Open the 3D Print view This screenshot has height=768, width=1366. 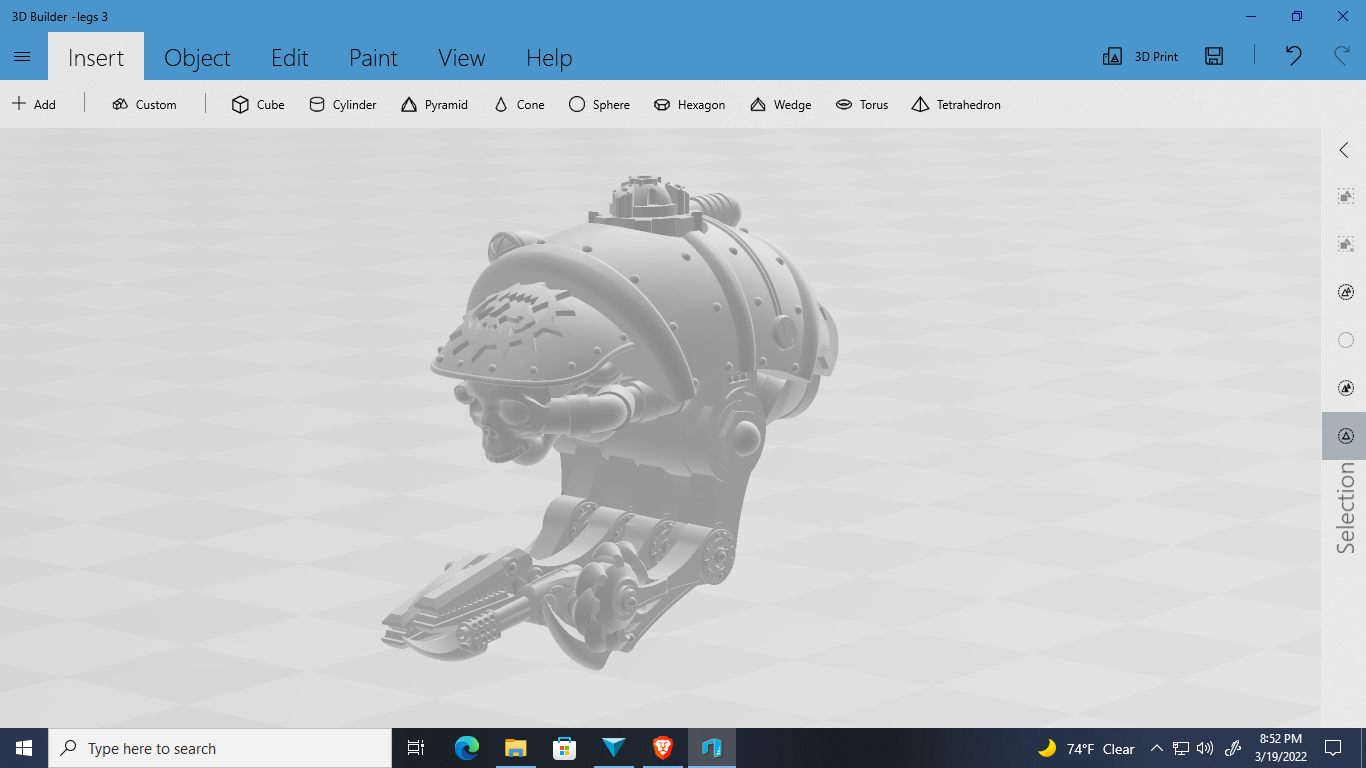1139,56
